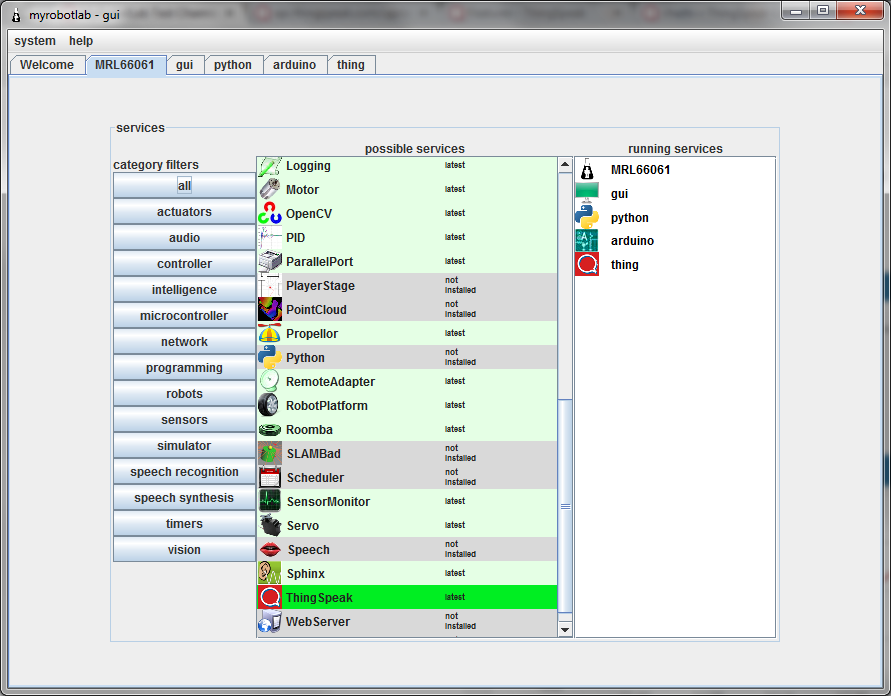Viewport: 891px width, 696px height.
Task: Select the SLAMBad service icon
Action: pyautogui.click(x=269, y=453)
